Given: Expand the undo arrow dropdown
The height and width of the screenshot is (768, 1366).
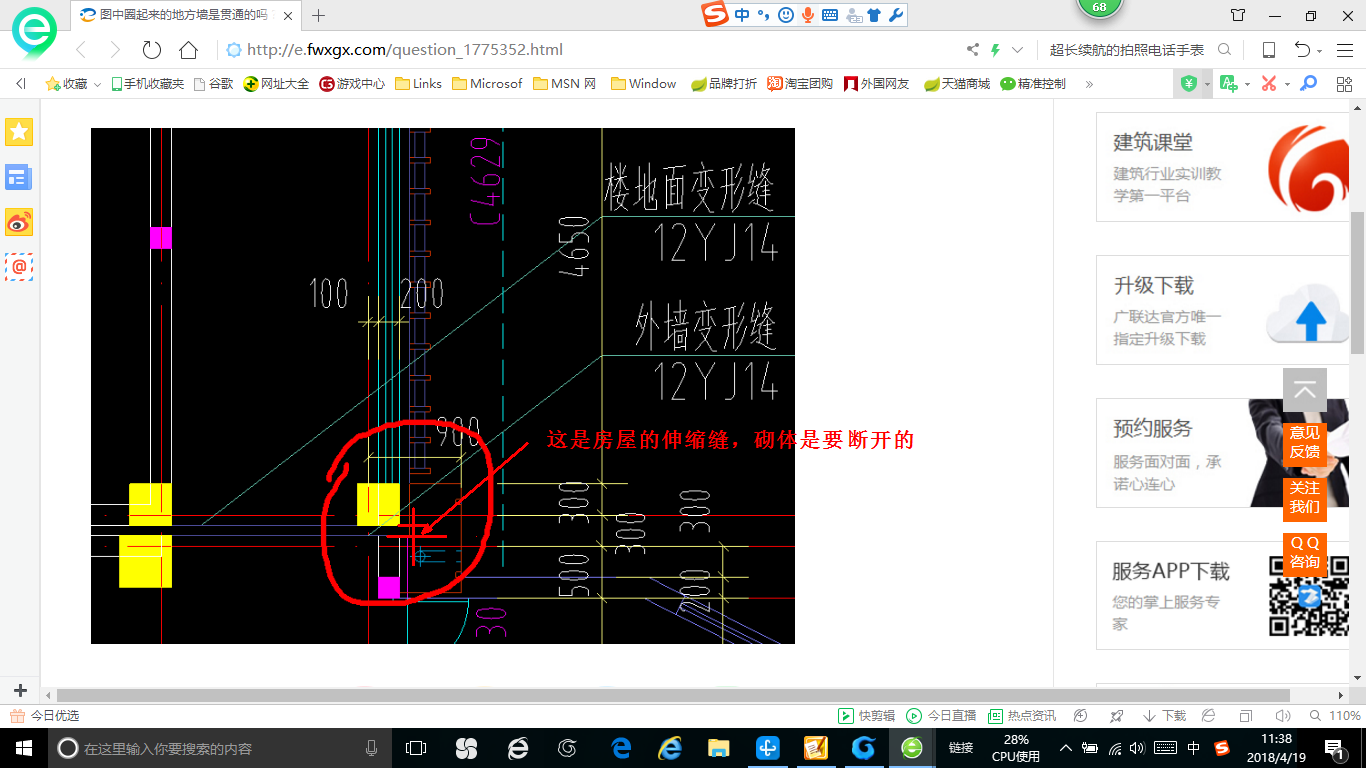Looking at the screenshot, I should click(x=1320, y=51).
